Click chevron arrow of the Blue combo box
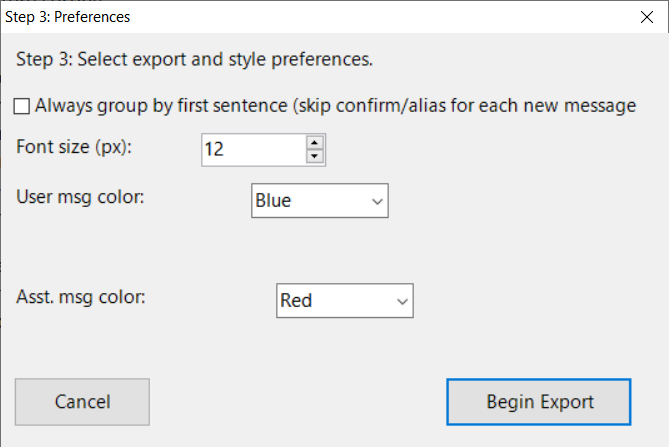 point(377,201)
